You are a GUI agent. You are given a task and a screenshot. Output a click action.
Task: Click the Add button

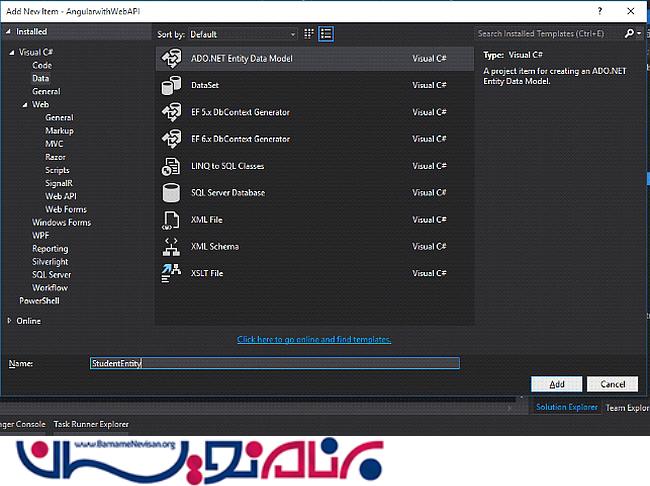click(556, 384)
